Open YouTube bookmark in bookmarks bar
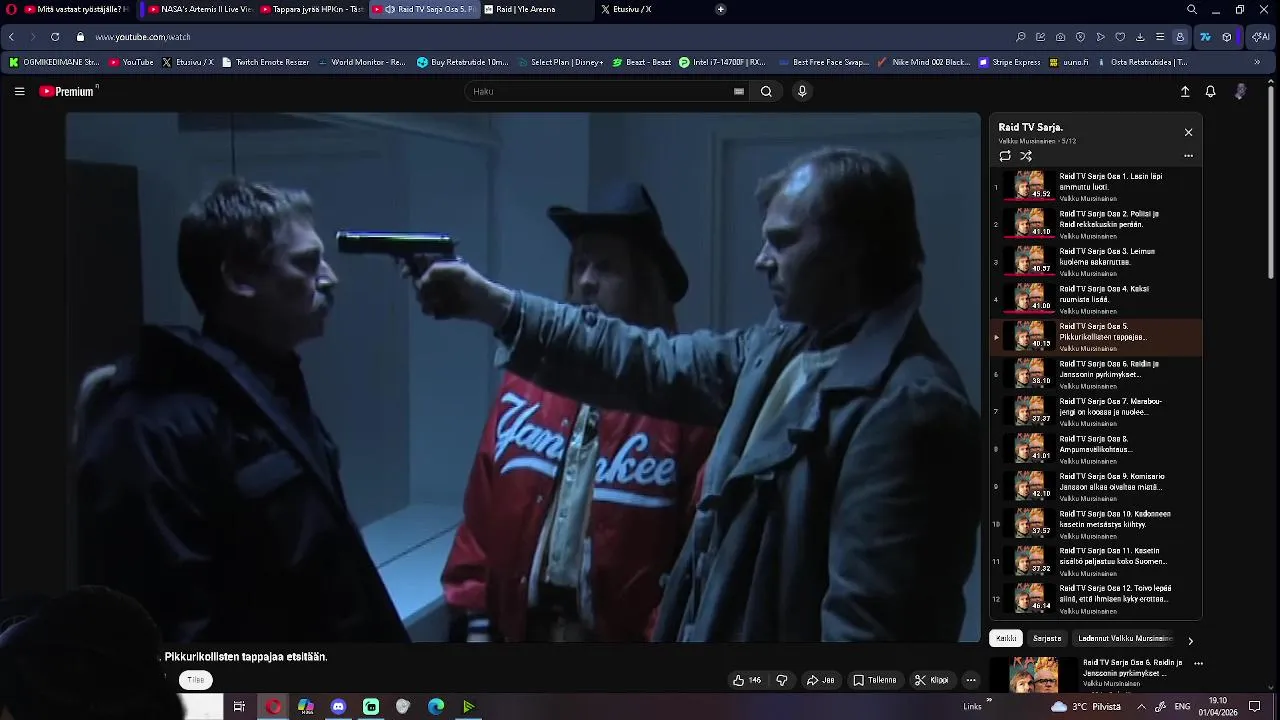 click(x=131, y=62)
